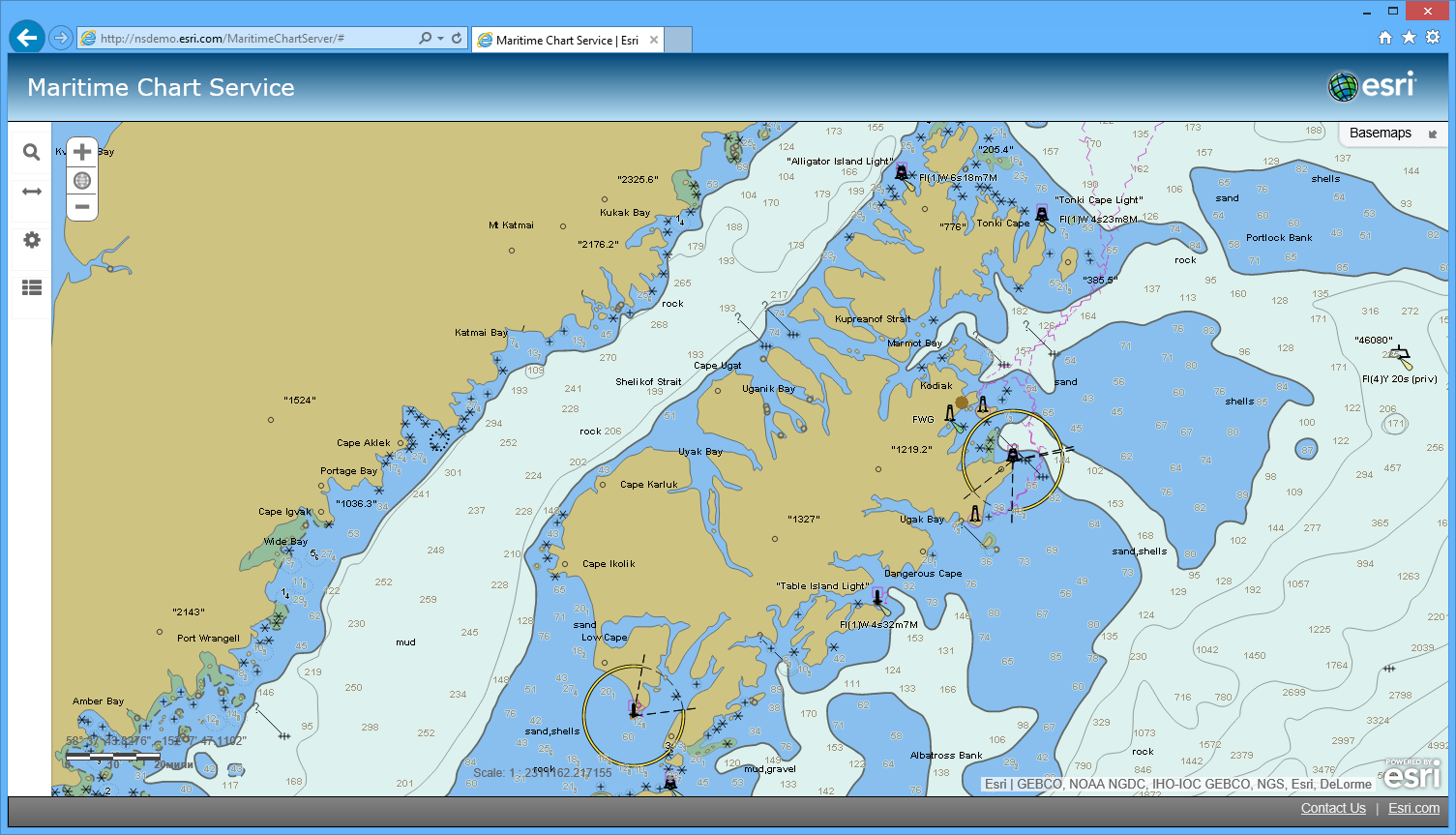The width and height of the screenshot is (1456, 835).
Task: Click the Marmot Bay label
Action: [x=914, y=343]
